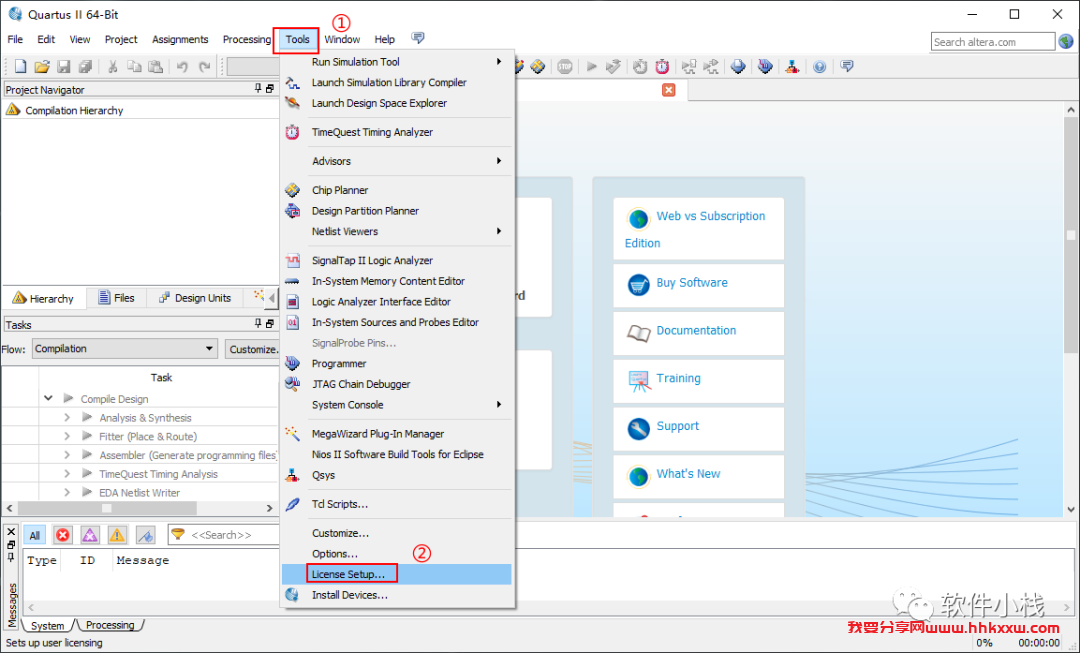Screen dimensions: 1080x653
Task: Open the Advisors submenu
Action: coord(397,160)
